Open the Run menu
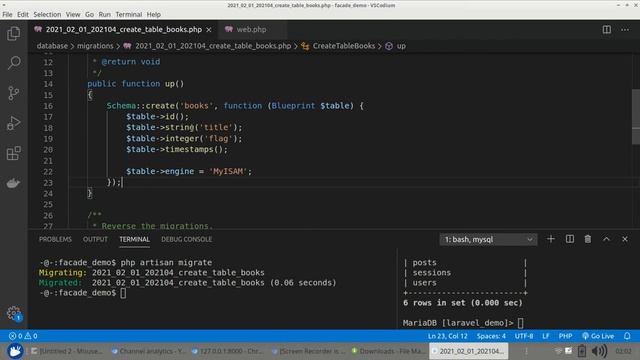The height and width of the screenshot is (360, 640). [x=104, y=14]
